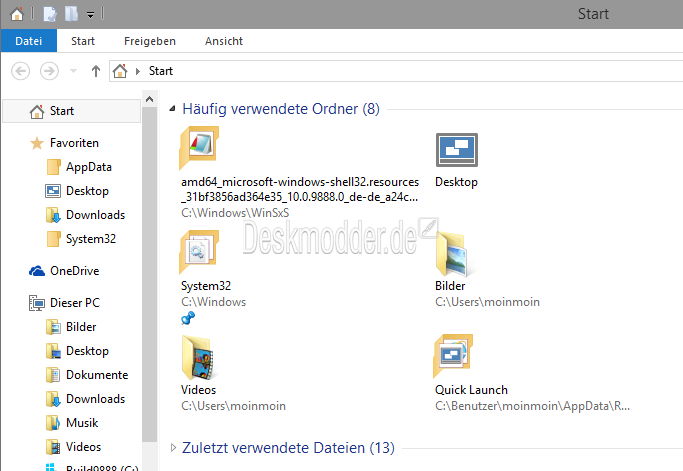Click the home icon in the address bar
This screenshot has height=471, width=683.
tap(120, 71)
